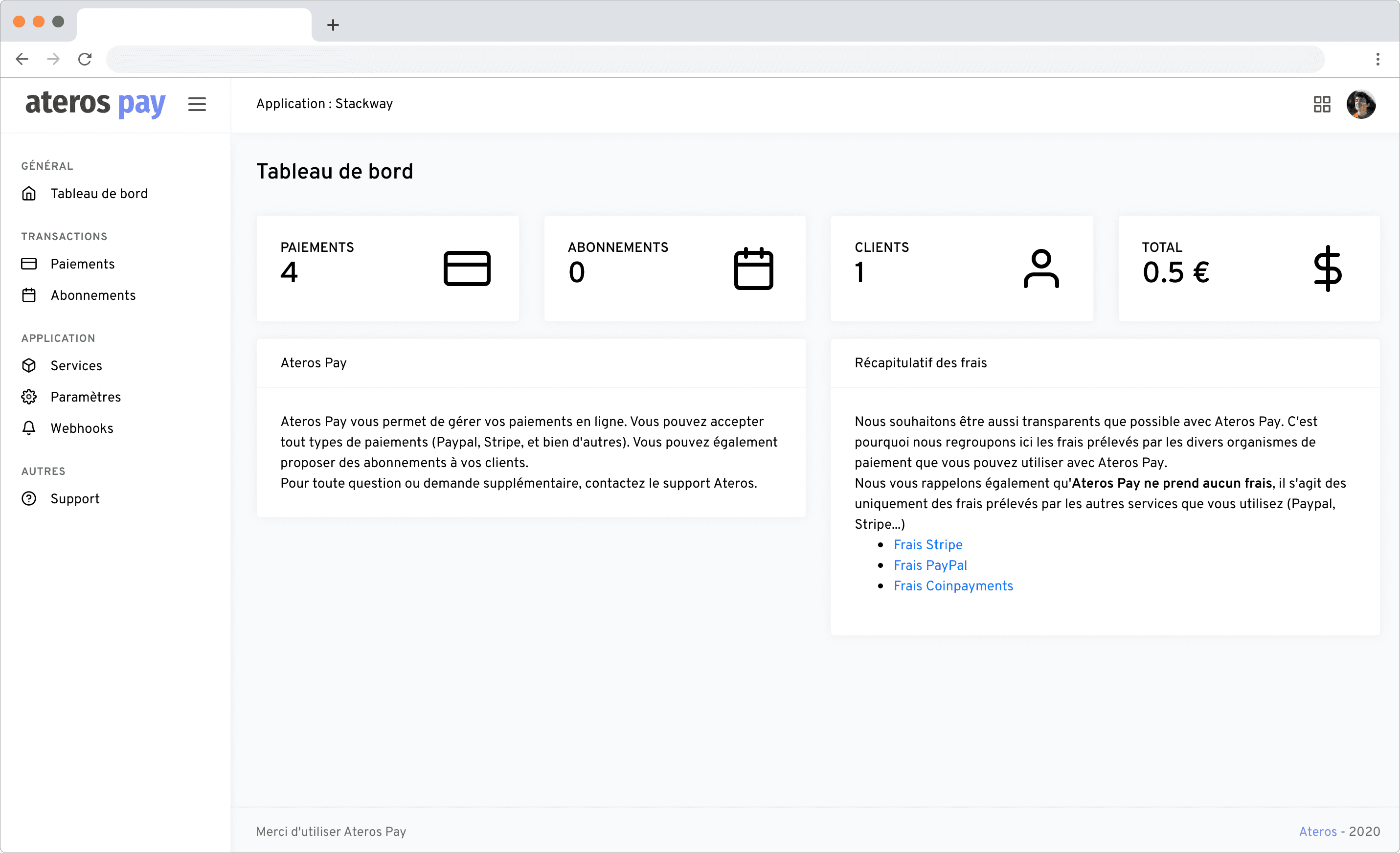
Task: Click the user icon in Clients card
Action: [x=1040, y=268]
